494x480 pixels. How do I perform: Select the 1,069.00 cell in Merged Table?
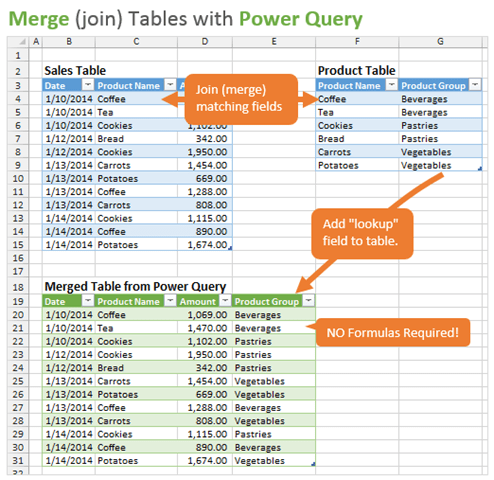tap(205, 315)
